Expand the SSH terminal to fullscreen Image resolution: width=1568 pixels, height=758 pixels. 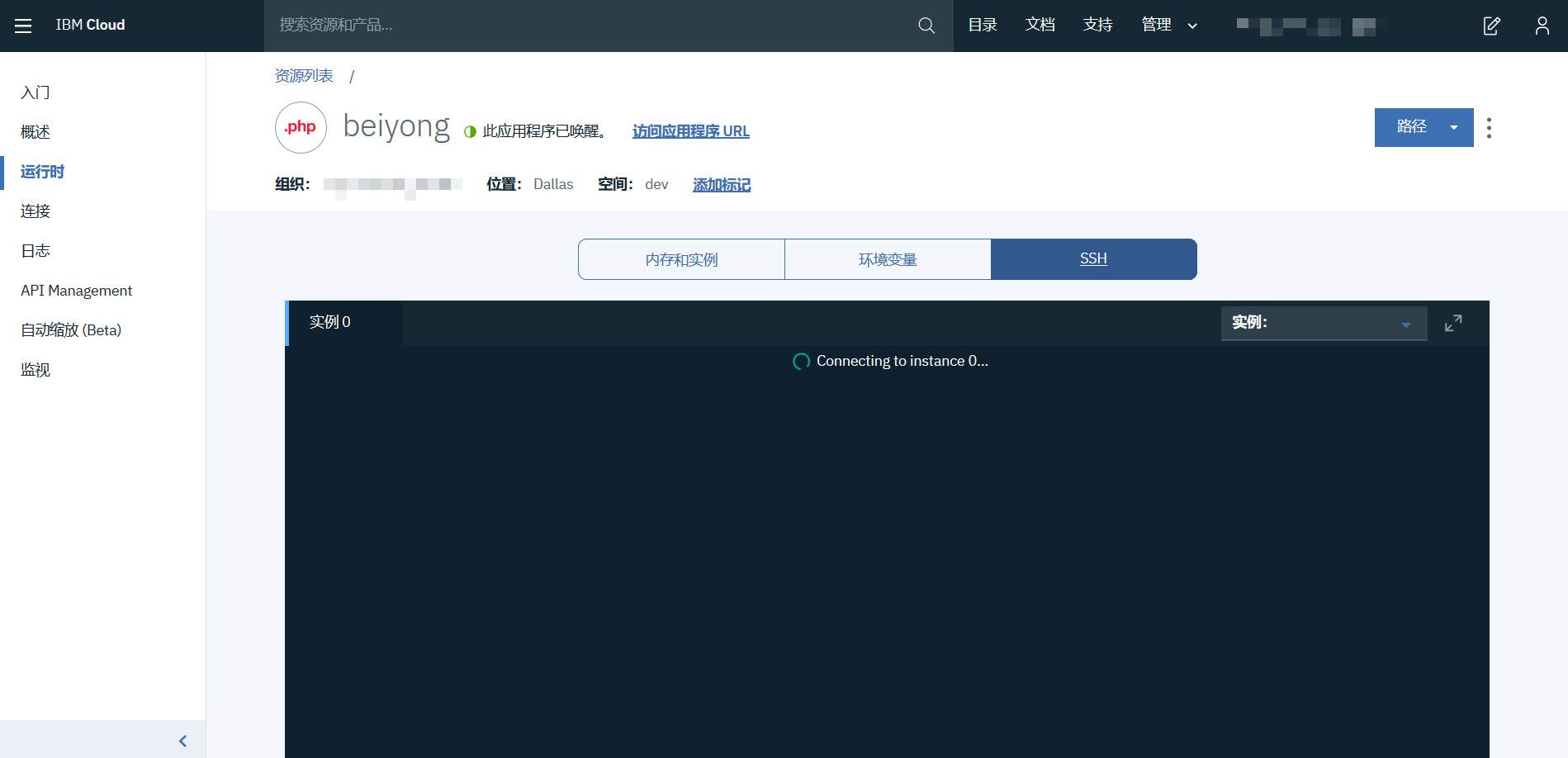click(1453, 323)
